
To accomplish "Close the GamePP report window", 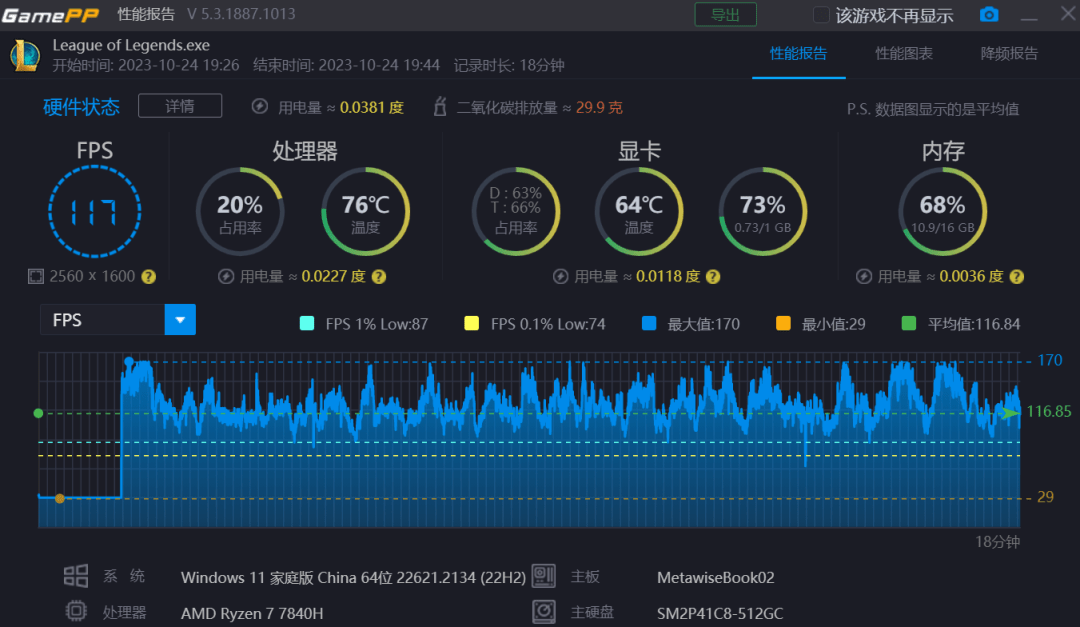I will pyautogui.click(x=1068, y=14).
